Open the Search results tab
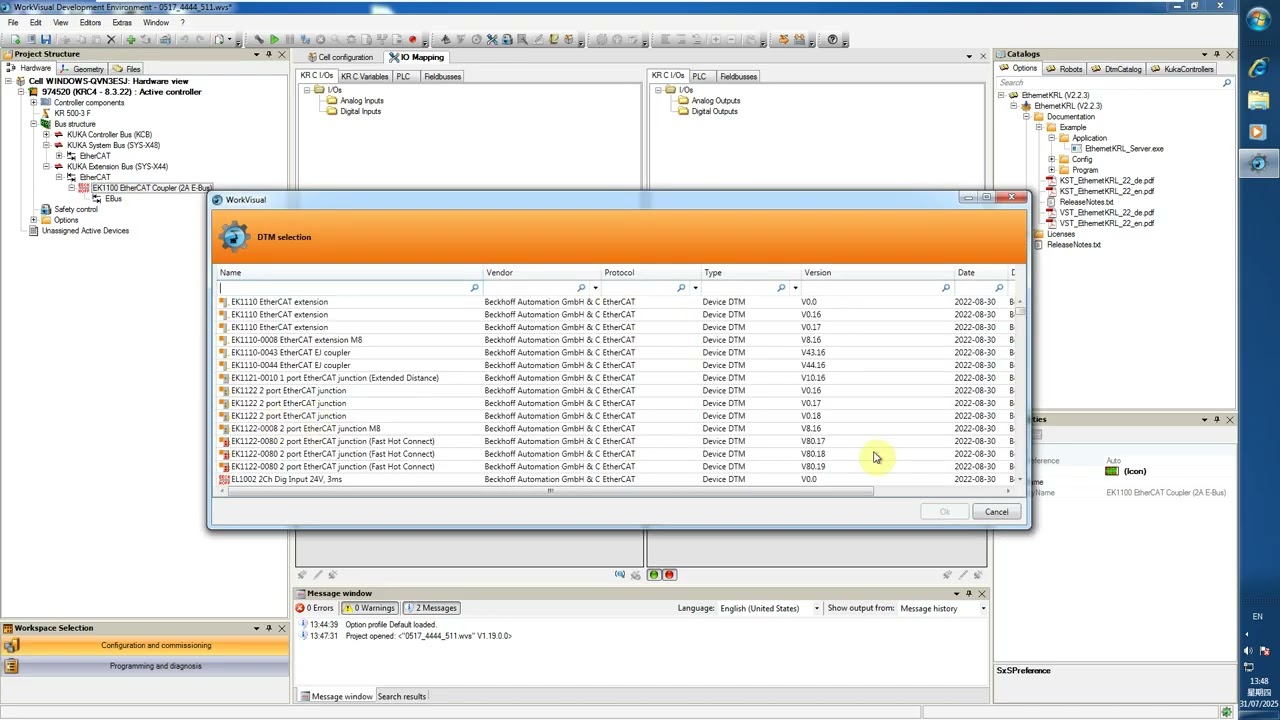This screenshot has height=720, width=1280. pos(401,696)
